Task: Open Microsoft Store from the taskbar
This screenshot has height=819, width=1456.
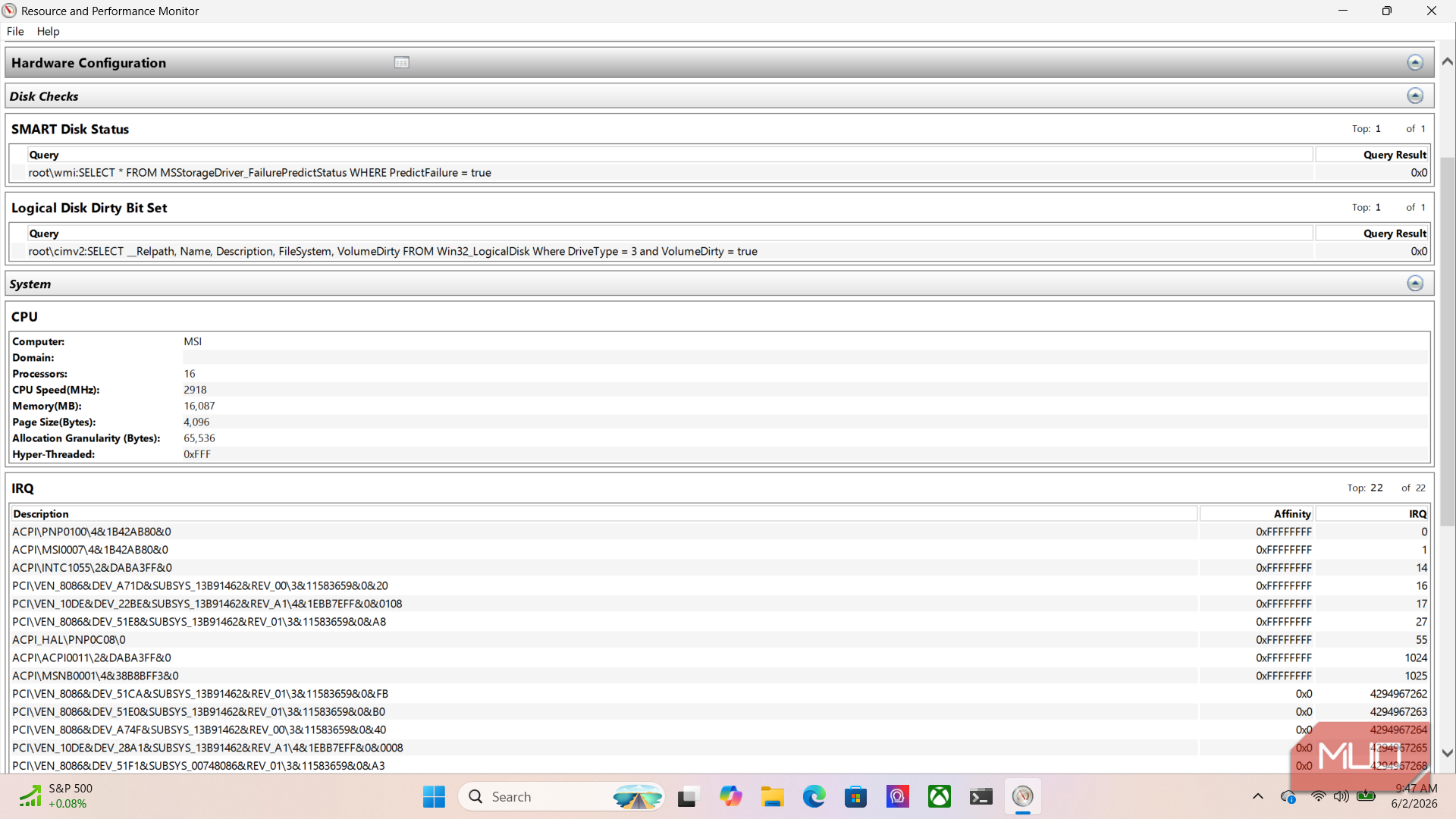Action: coord(856,797)
